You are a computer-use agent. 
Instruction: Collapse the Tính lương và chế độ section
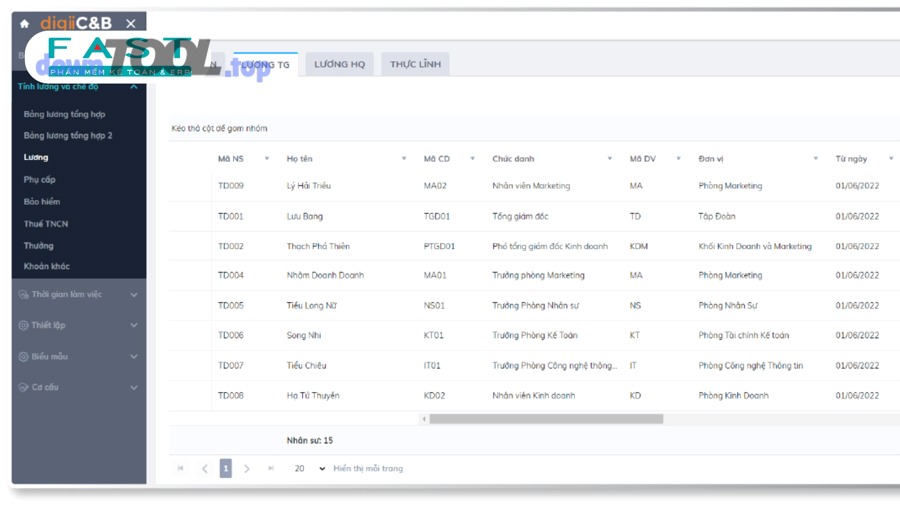(134, 87)
